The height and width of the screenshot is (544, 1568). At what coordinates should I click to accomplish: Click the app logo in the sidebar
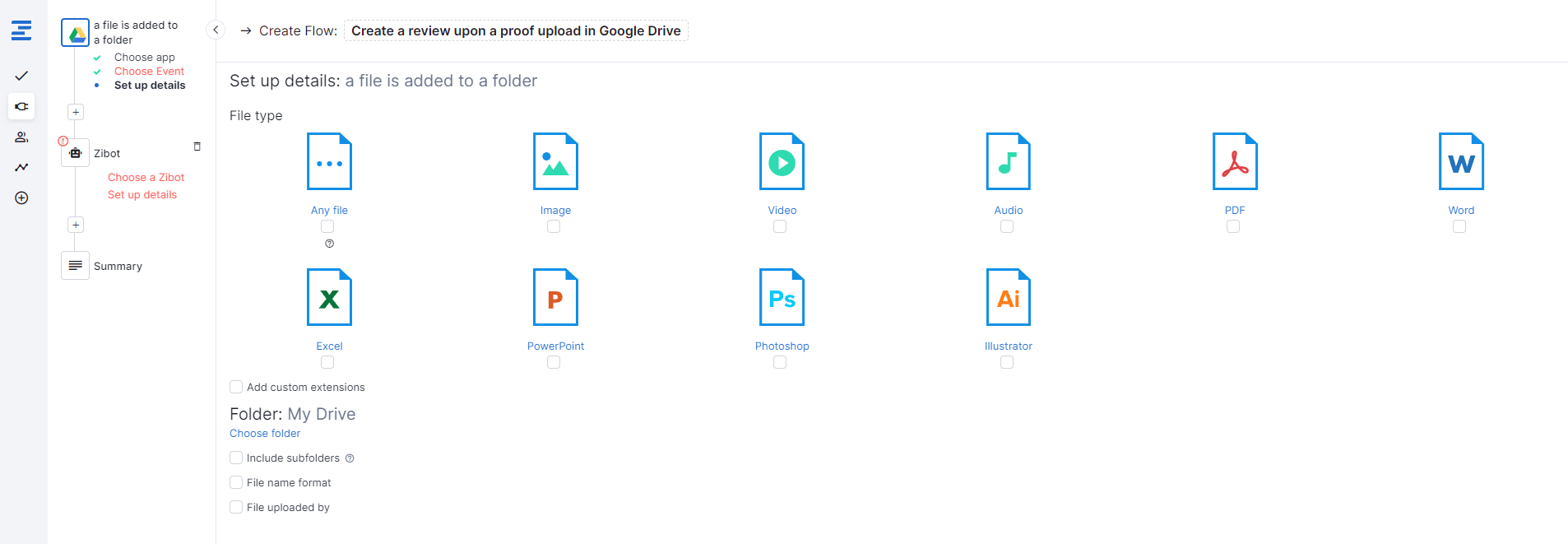coord(21,31)
